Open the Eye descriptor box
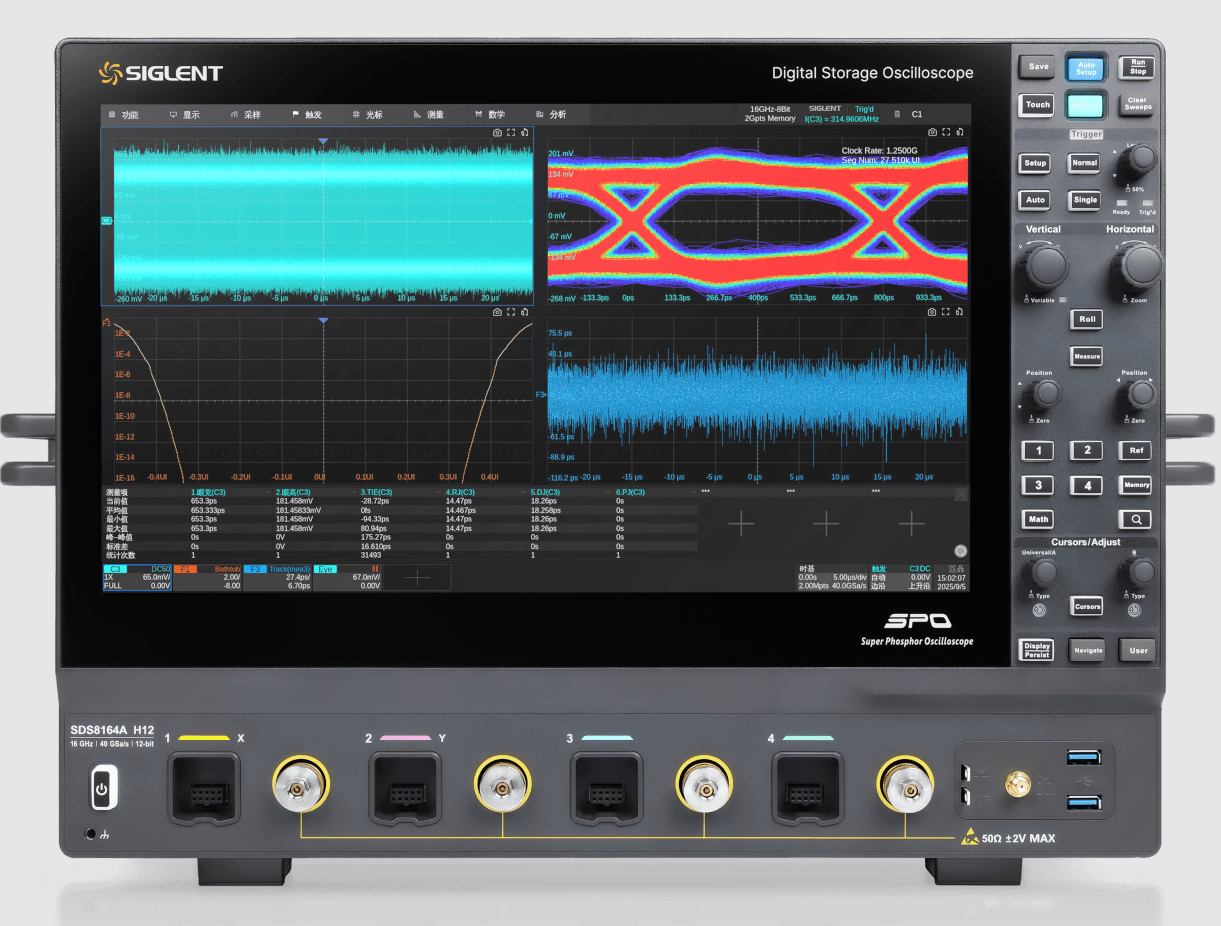Image resolution: width=1221 pixels, height=926 pixels. pos(348,578)
